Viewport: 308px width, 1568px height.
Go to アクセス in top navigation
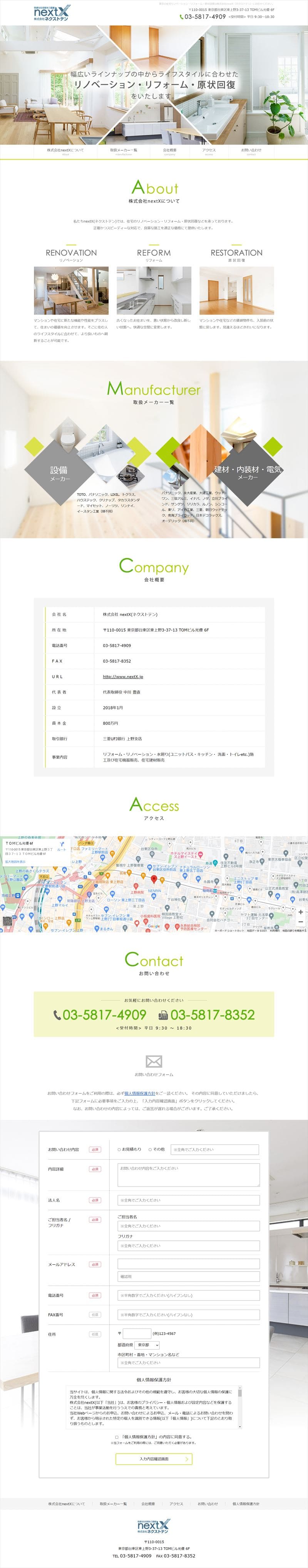(x=209, y=150)
